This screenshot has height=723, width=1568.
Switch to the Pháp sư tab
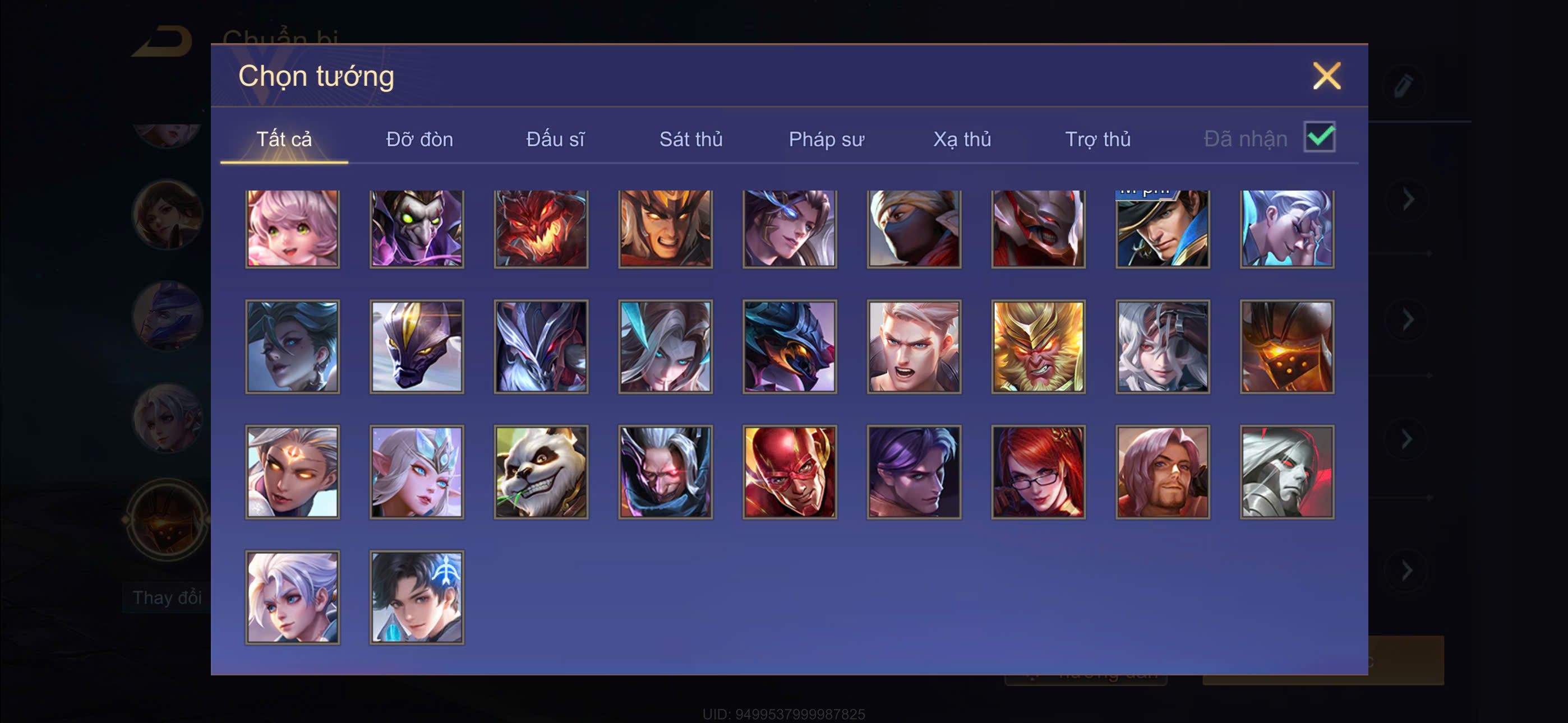pos(826,140)
